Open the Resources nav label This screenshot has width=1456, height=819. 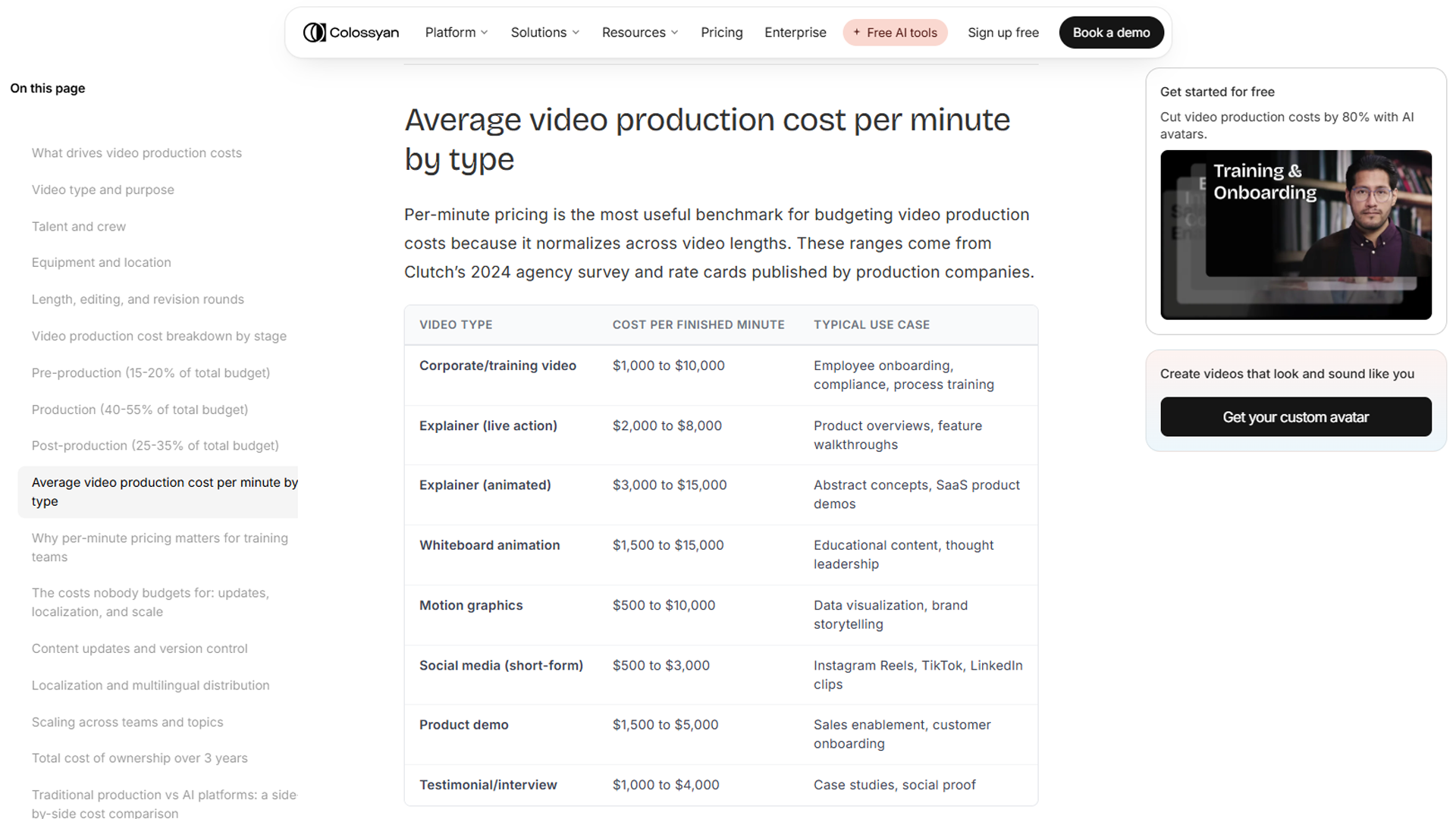pos(633,33)
